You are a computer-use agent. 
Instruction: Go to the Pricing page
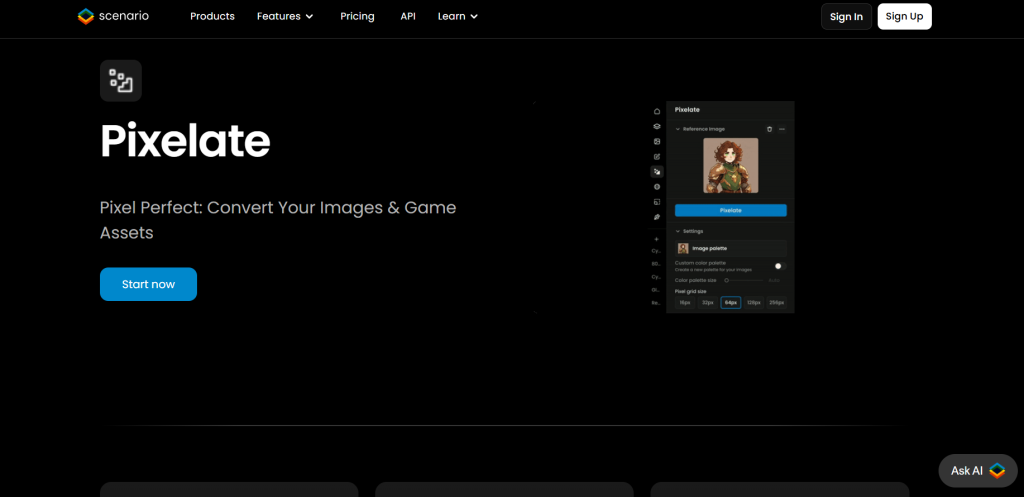point(357,16)
